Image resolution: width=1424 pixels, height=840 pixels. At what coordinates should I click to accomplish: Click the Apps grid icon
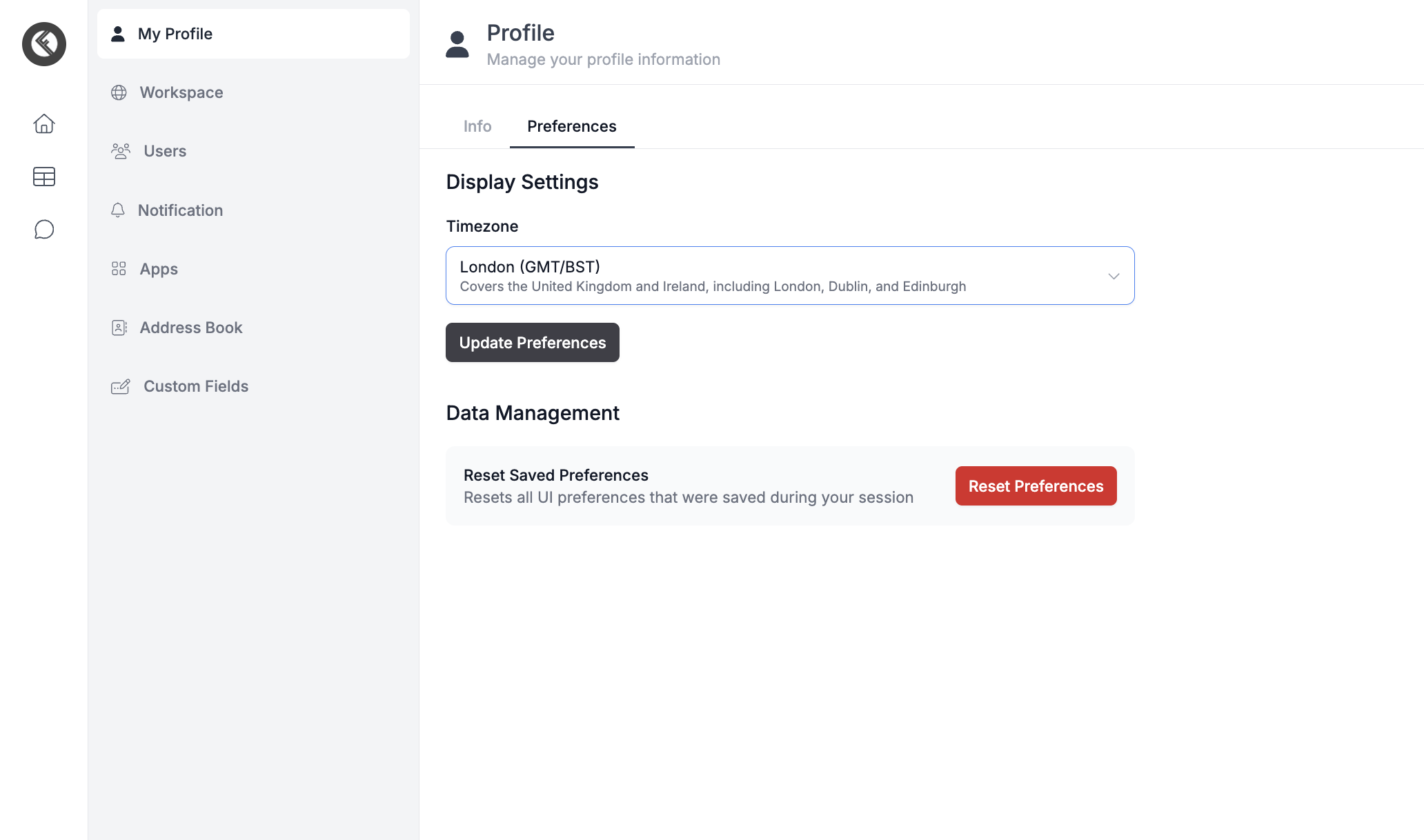point(119,269)
